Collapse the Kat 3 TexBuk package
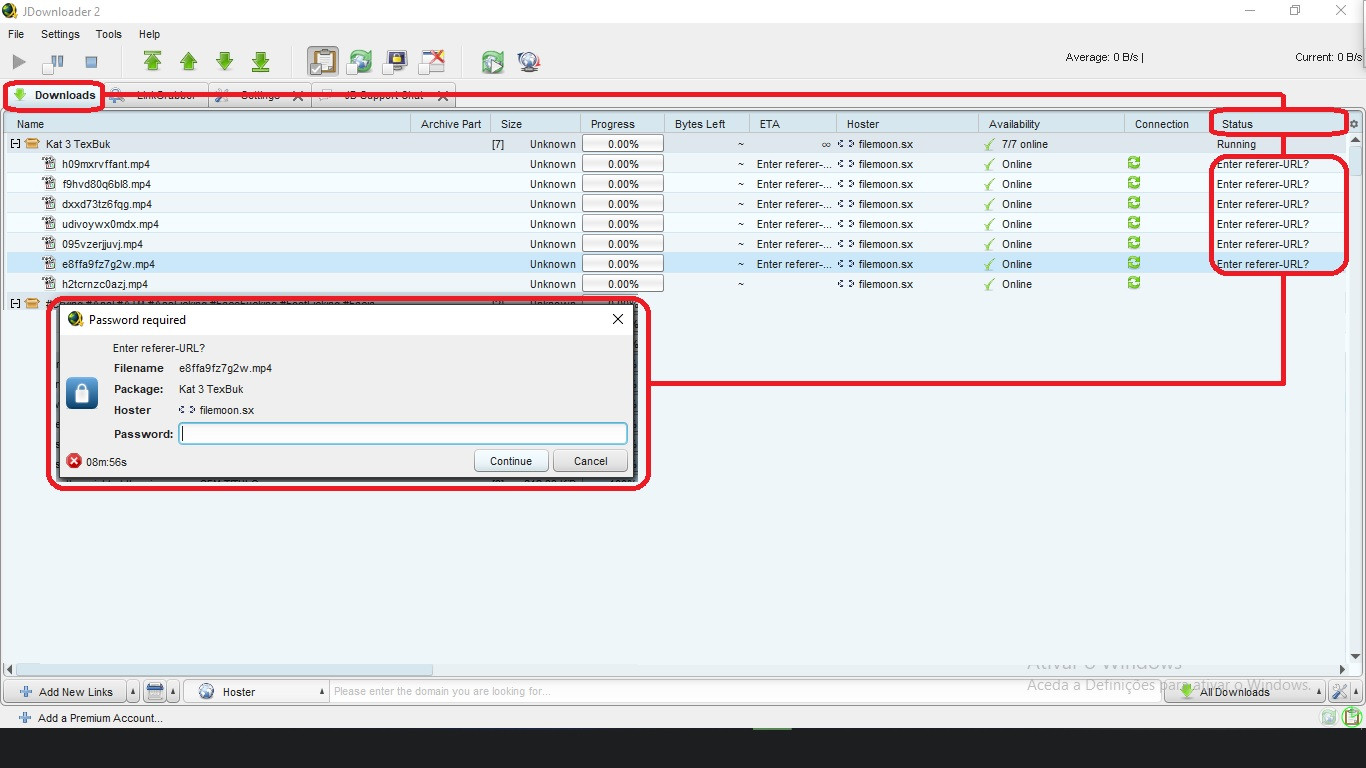 click(x=15, y=144)
